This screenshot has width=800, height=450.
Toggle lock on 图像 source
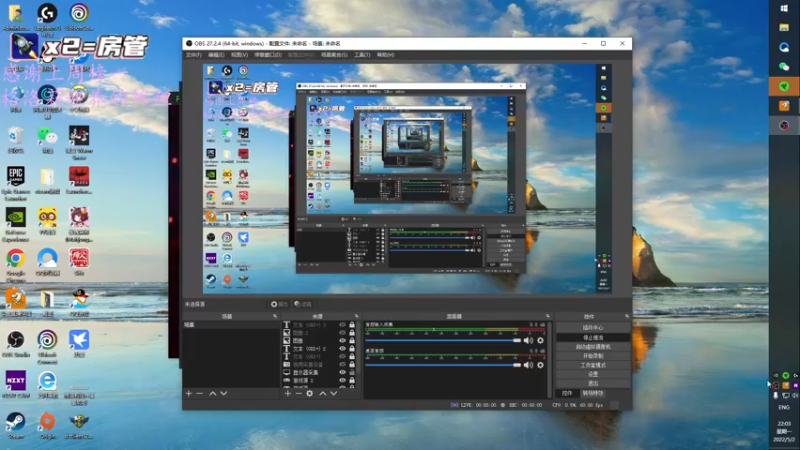tap(352, 341)
